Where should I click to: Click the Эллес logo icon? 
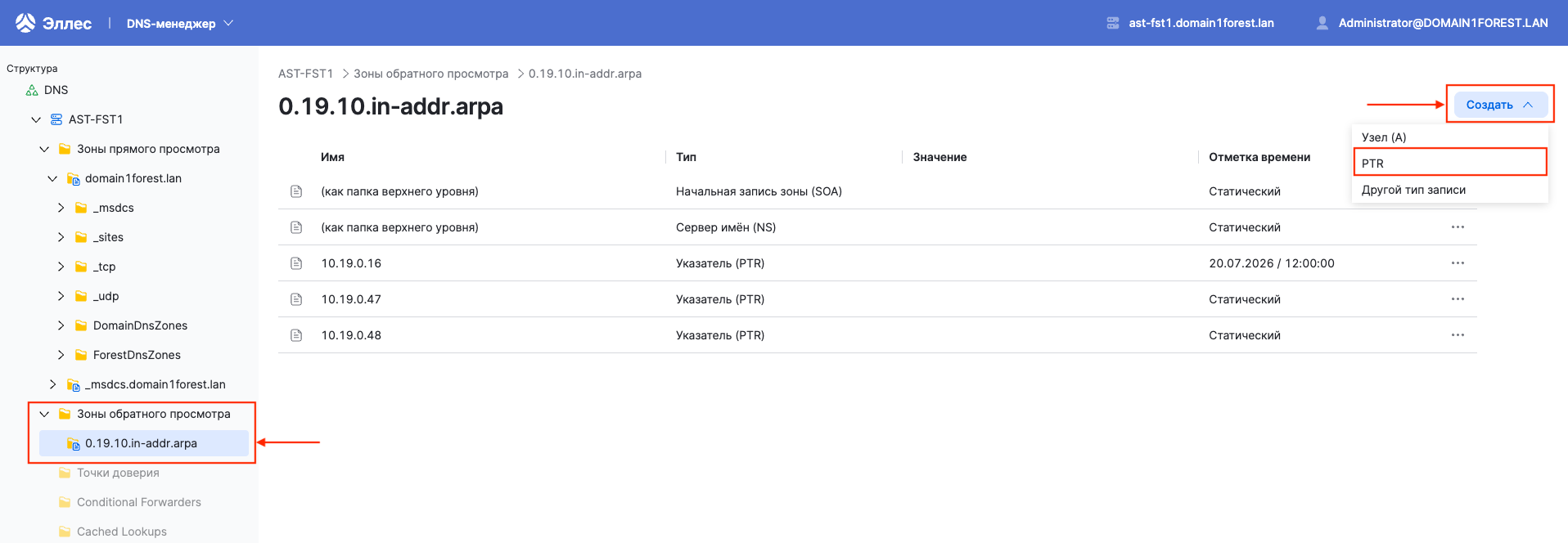tap(25, 23)
